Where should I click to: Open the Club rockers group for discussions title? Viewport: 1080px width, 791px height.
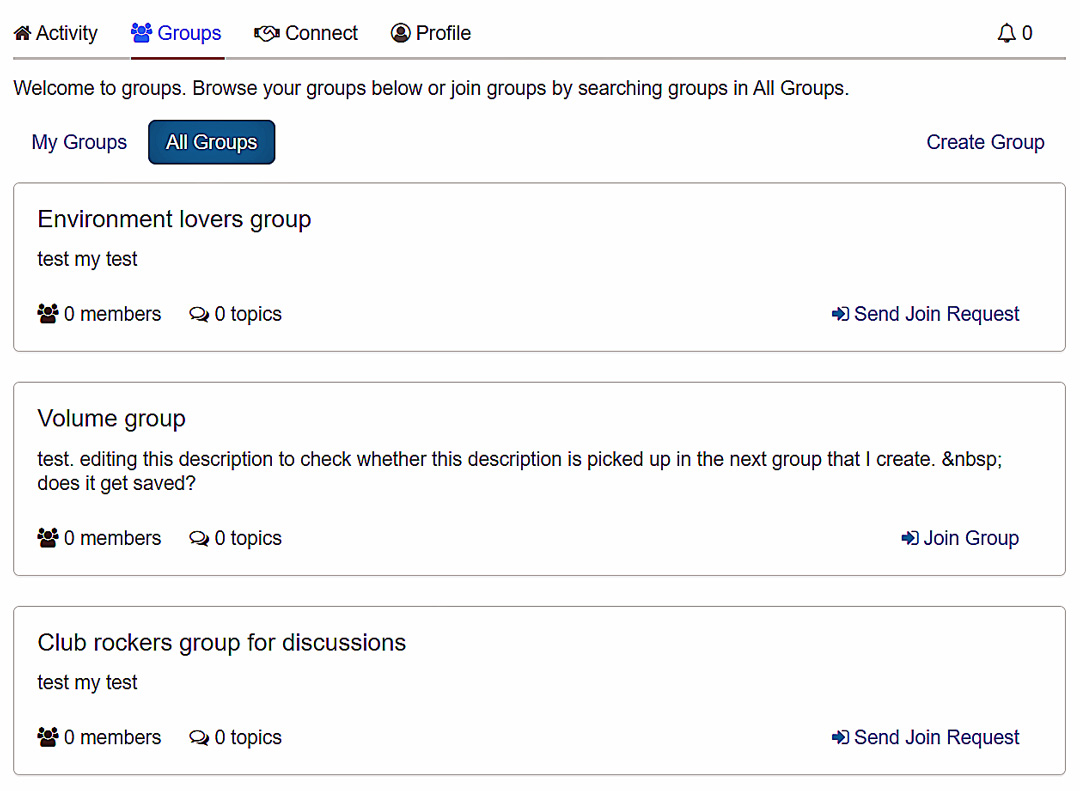coord(221,642)
